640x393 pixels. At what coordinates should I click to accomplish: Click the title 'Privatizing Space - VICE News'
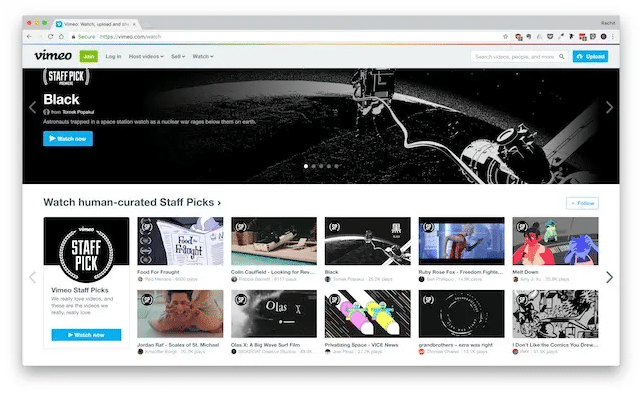pos(361,345)
